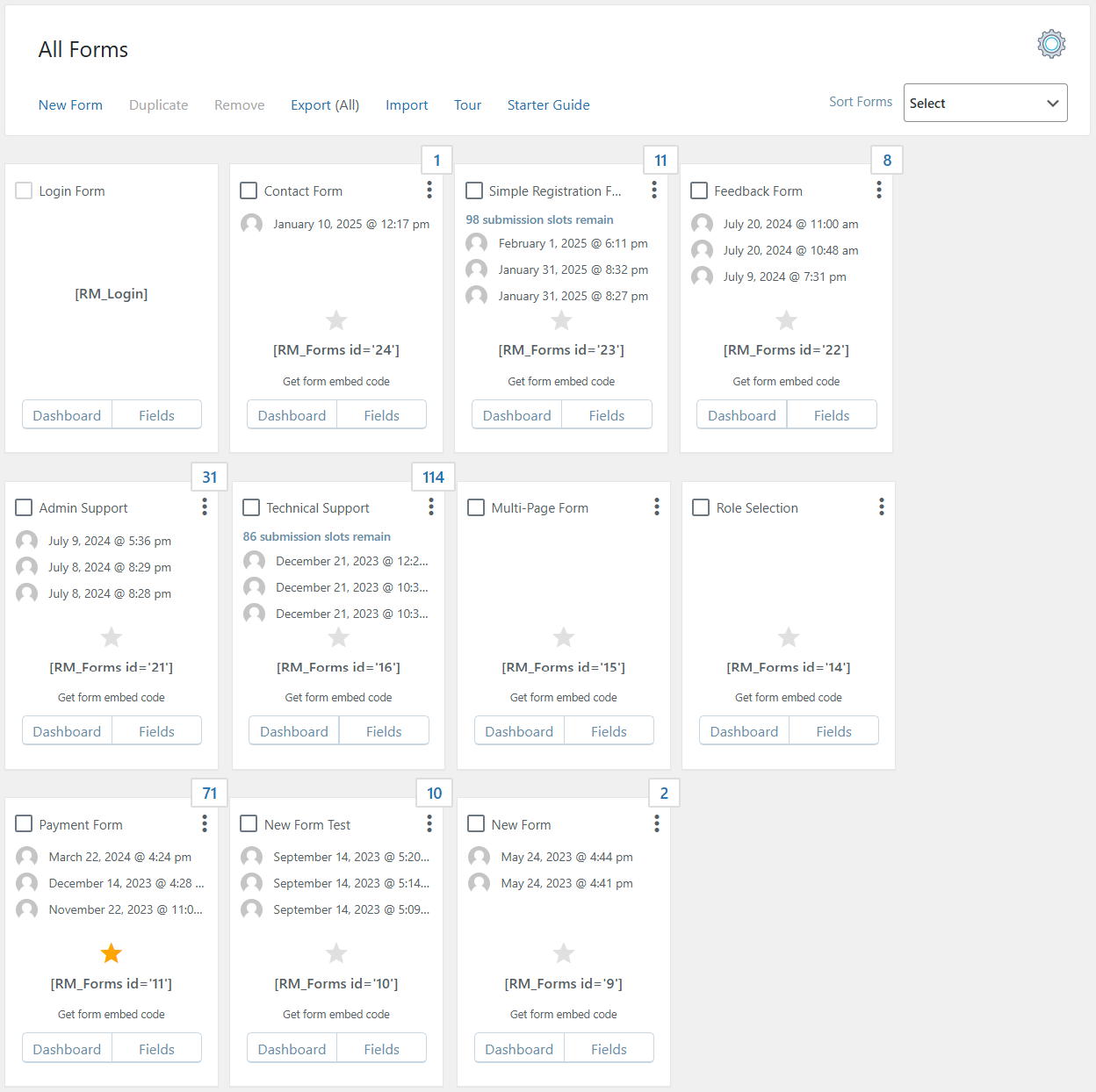Open Dashboard for Simple Registration Form
Image resolution: width=1096 pixels, height=1092 pixels.
[x=516, y=415]
